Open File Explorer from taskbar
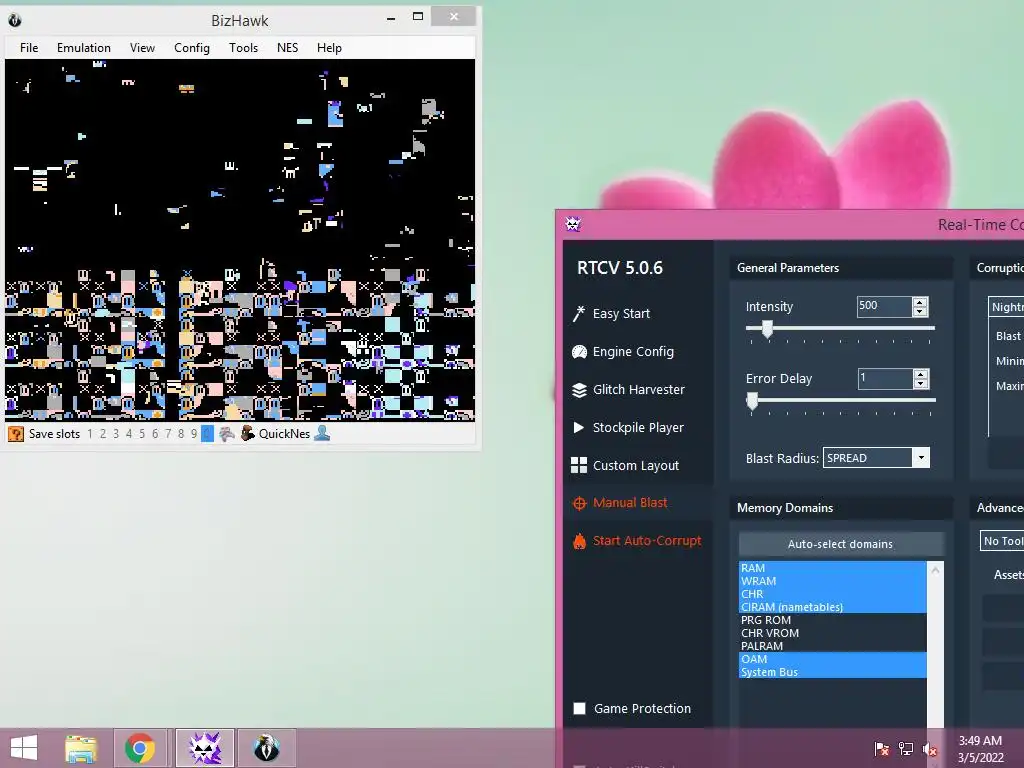The width and height of the screenshot is (1024, 768). 81,748
